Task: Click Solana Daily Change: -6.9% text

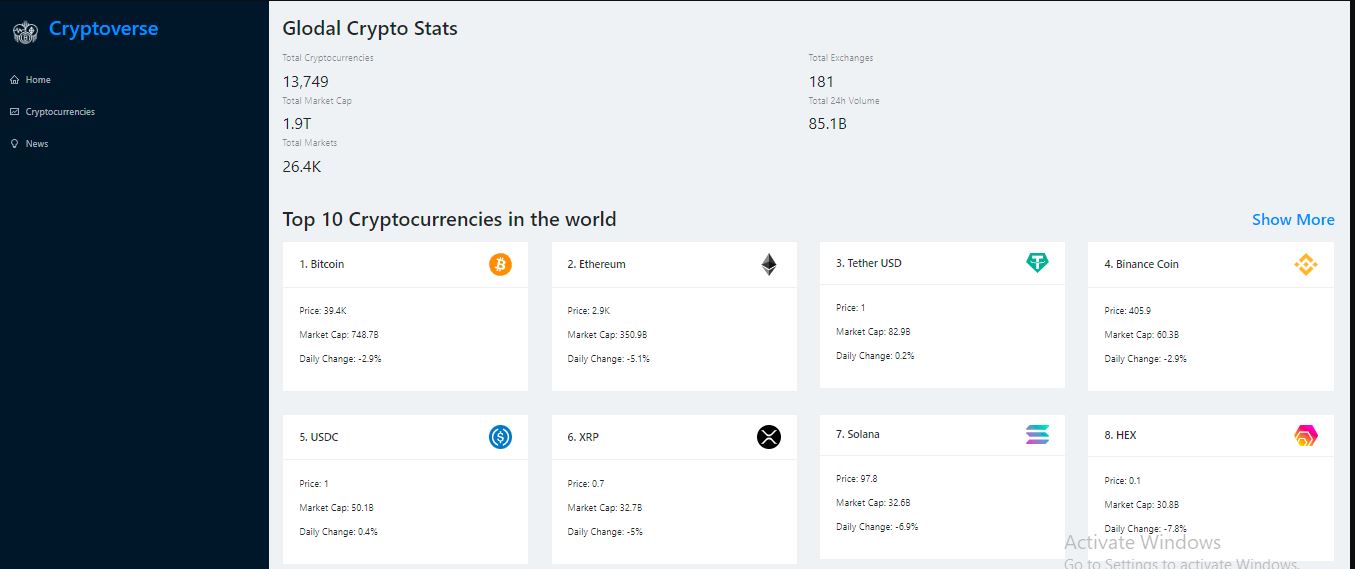Action: (x=877, y=527)
